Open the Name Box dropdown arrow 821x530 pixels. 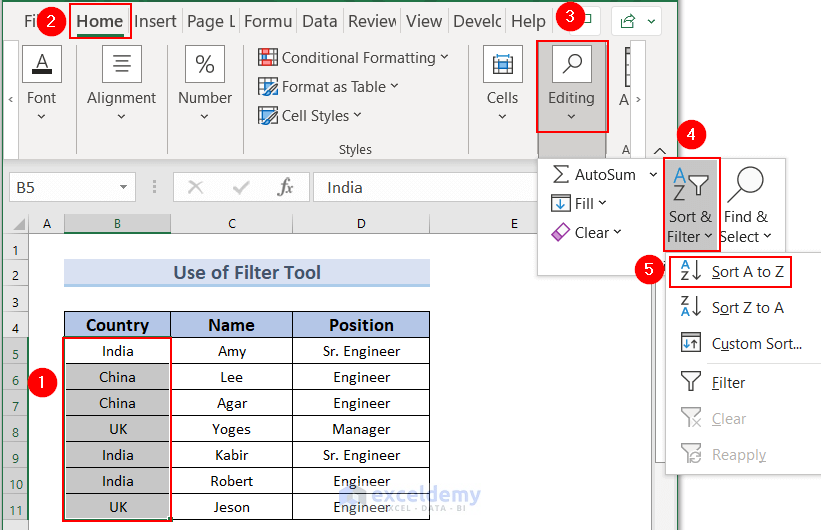tap(124, 187)
